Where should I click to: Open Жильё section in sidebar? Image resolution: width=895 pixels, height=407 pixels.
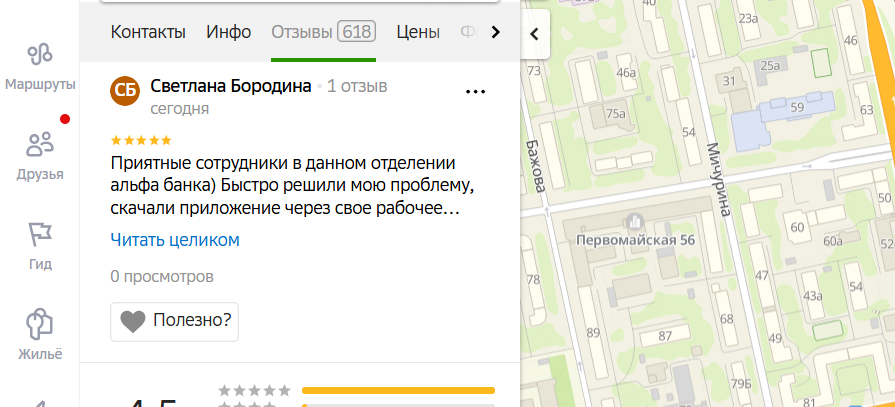point(39,335)
